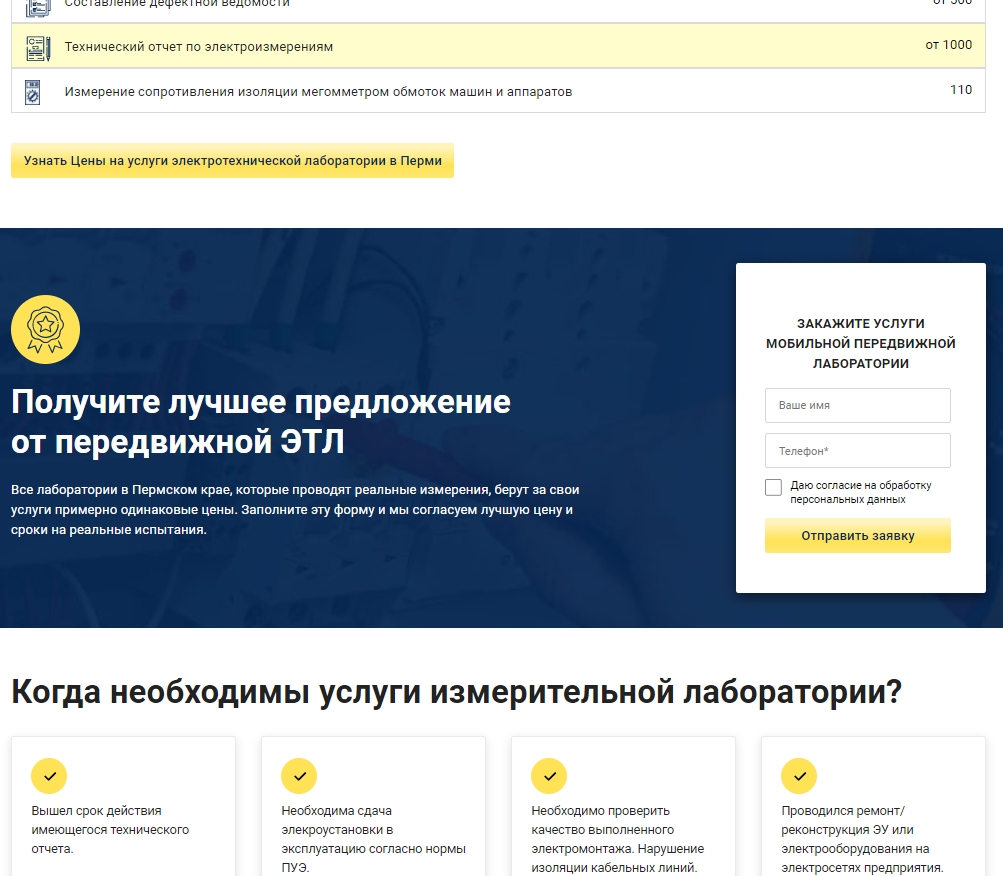Click checkmark icon on repair/reconstruction card
This screenshot has width=1003, height=876.
click(x=799, y=776)
